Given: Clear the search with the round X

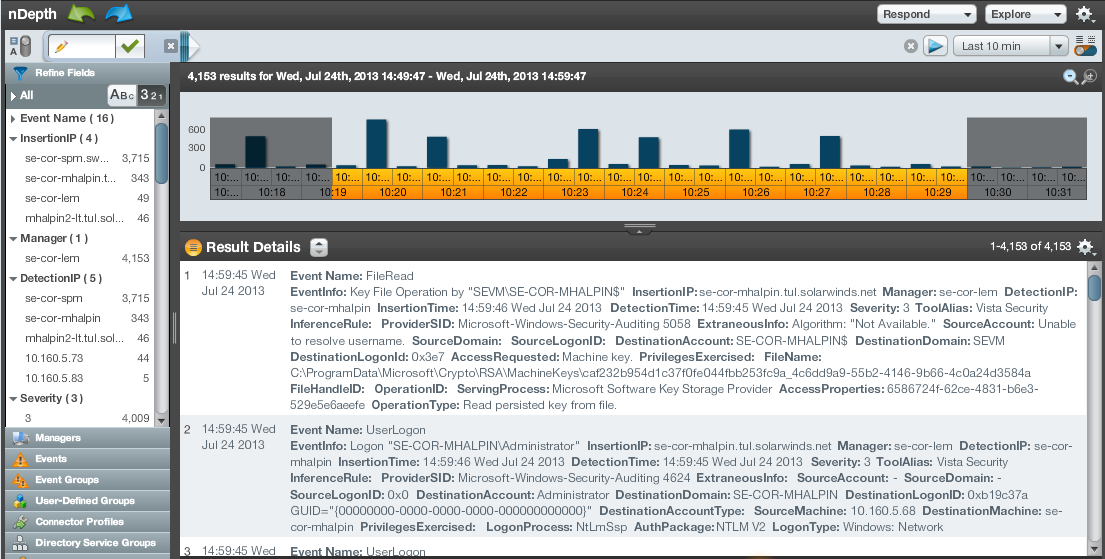Looking at the screenshot, I should tap(910, 46).
